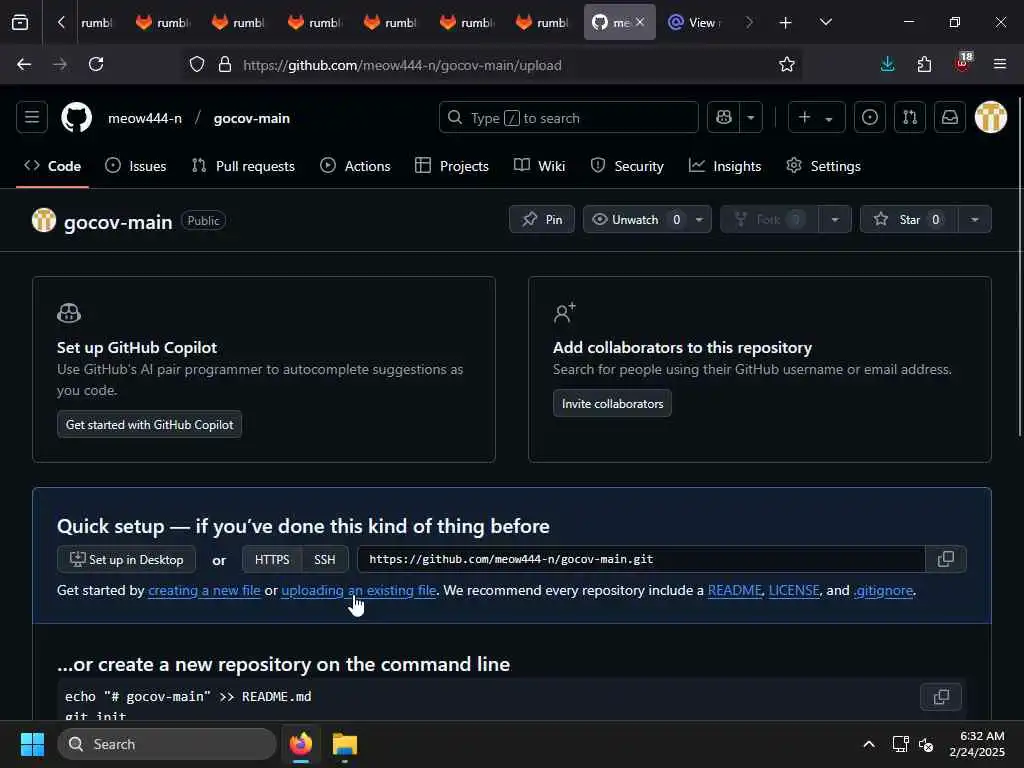Viewport: 1024px width, 768px height.
Task: Open the Firefox application menu
Action: (1000, 65)
